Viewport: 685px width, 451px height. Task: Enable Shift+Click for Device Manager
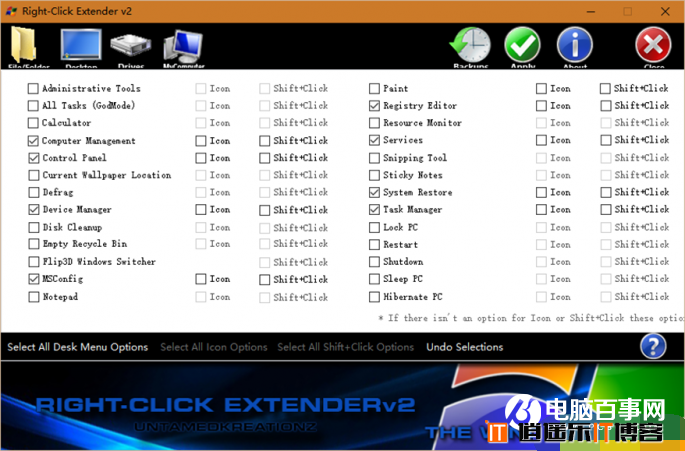tap(264, 210)
